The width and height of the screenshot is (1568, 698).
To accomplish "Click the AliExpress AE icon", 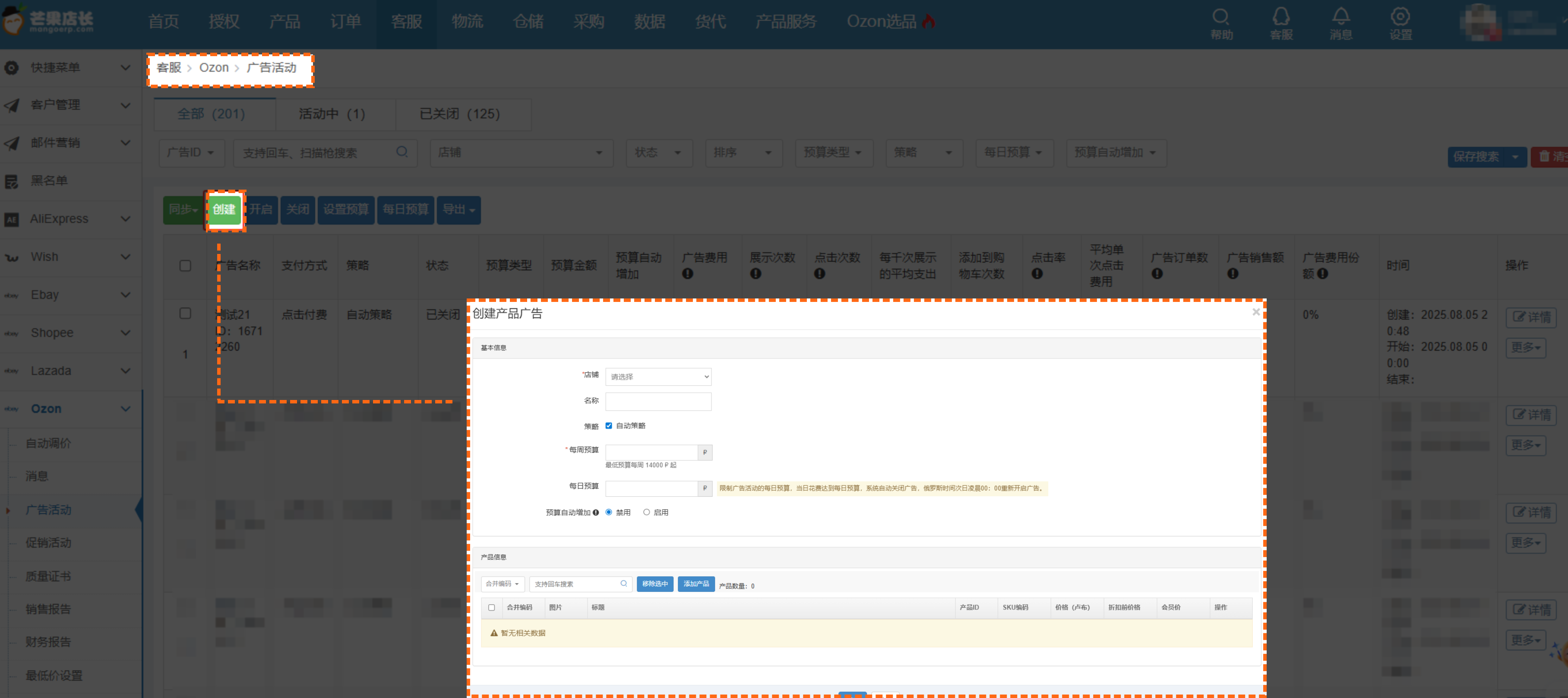I will (11, 219).
